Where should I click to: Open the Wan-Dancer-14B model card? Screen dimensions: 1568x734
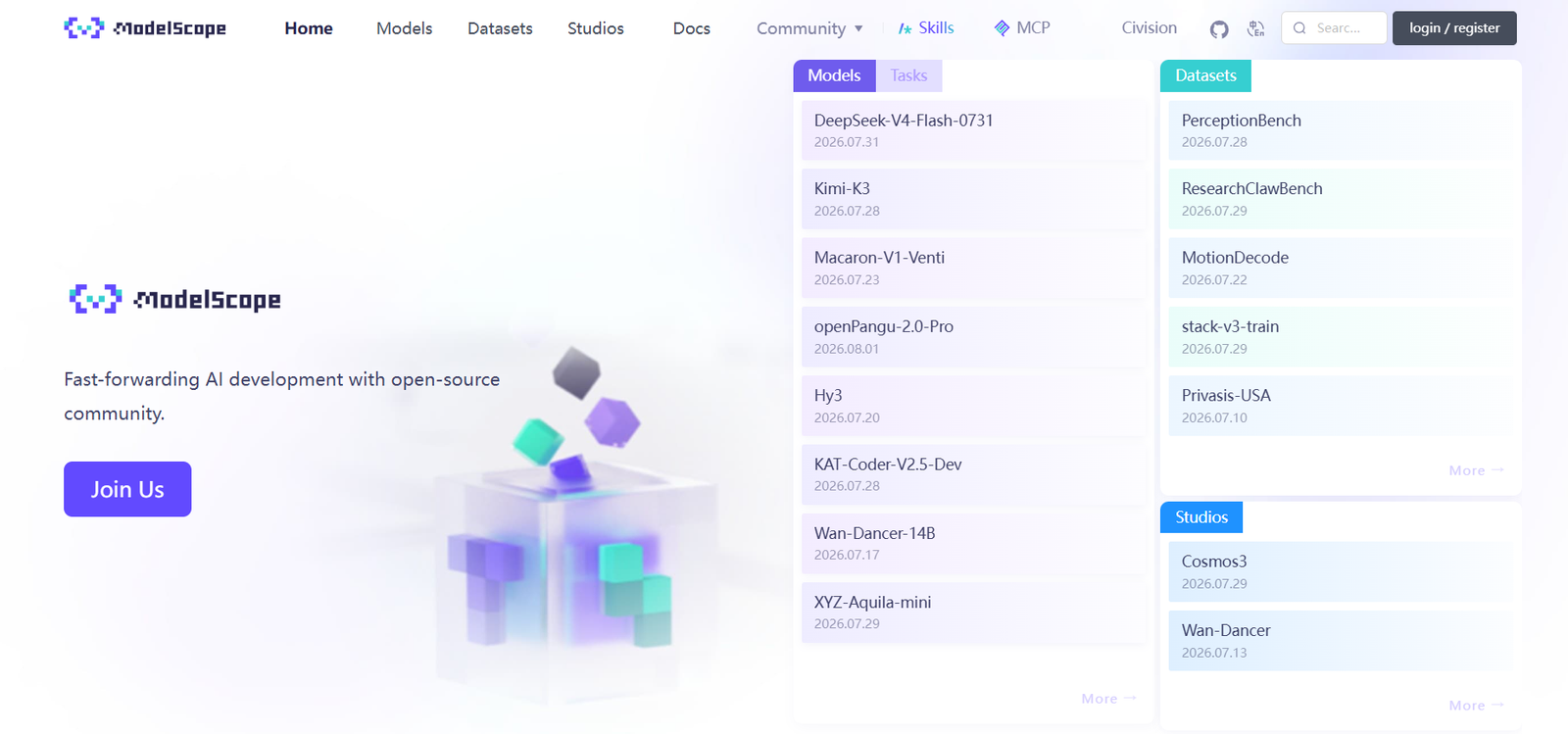(x=973, y=544)
